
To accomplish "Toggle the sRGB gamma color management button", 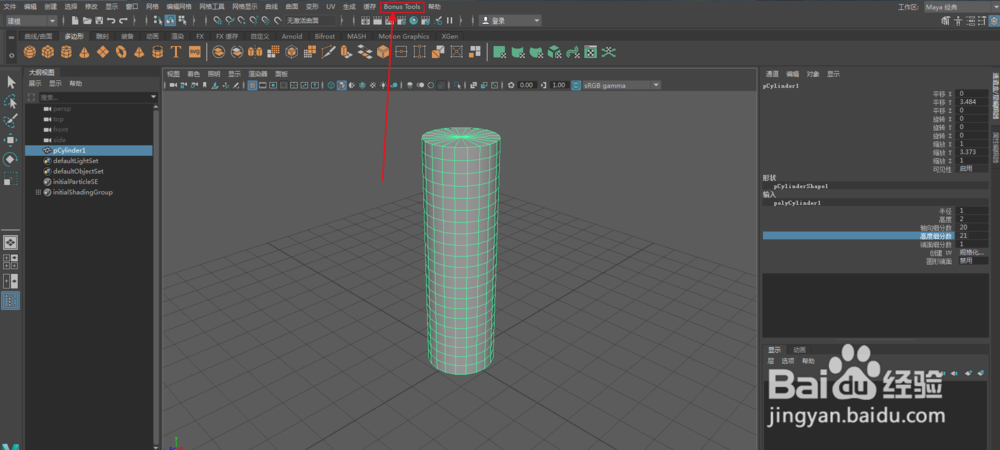I will tap(575, 85).
